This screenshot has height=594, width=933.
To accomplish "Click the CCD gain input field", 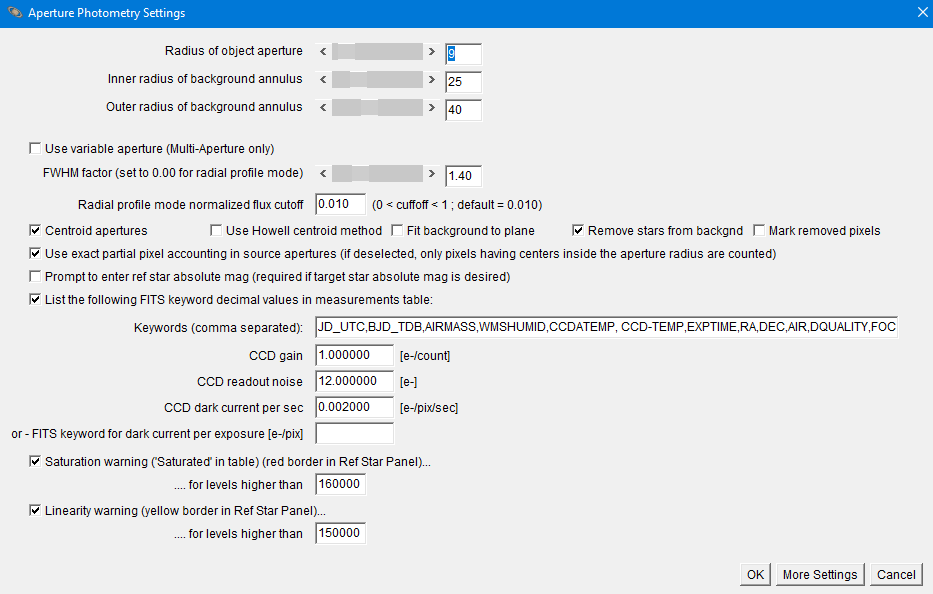I will click(354, 355).
